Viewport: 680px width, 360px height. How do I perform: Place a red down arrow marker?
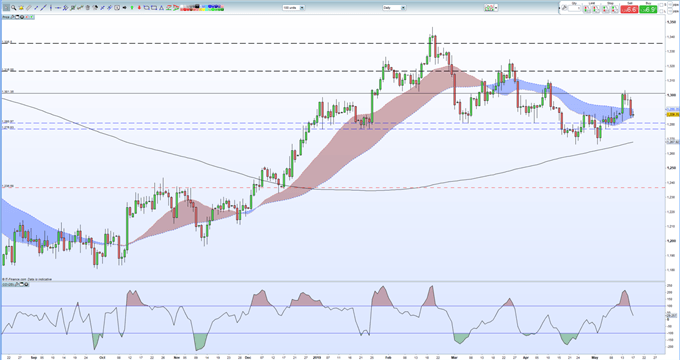(139, 7)
